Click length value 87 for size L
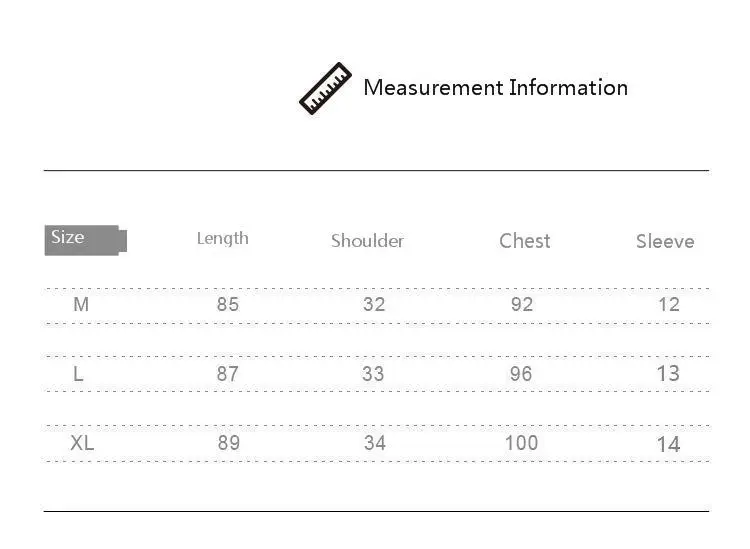 coord(228,373)
